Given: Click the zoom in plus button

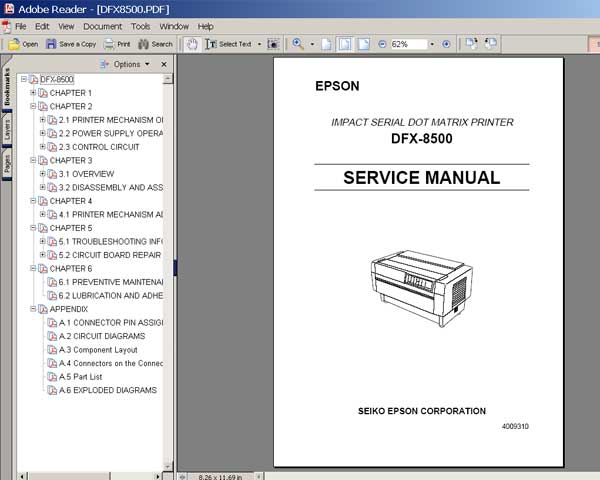Looking at the screenshot, I should pyautogui.click(x=446, y=44).
